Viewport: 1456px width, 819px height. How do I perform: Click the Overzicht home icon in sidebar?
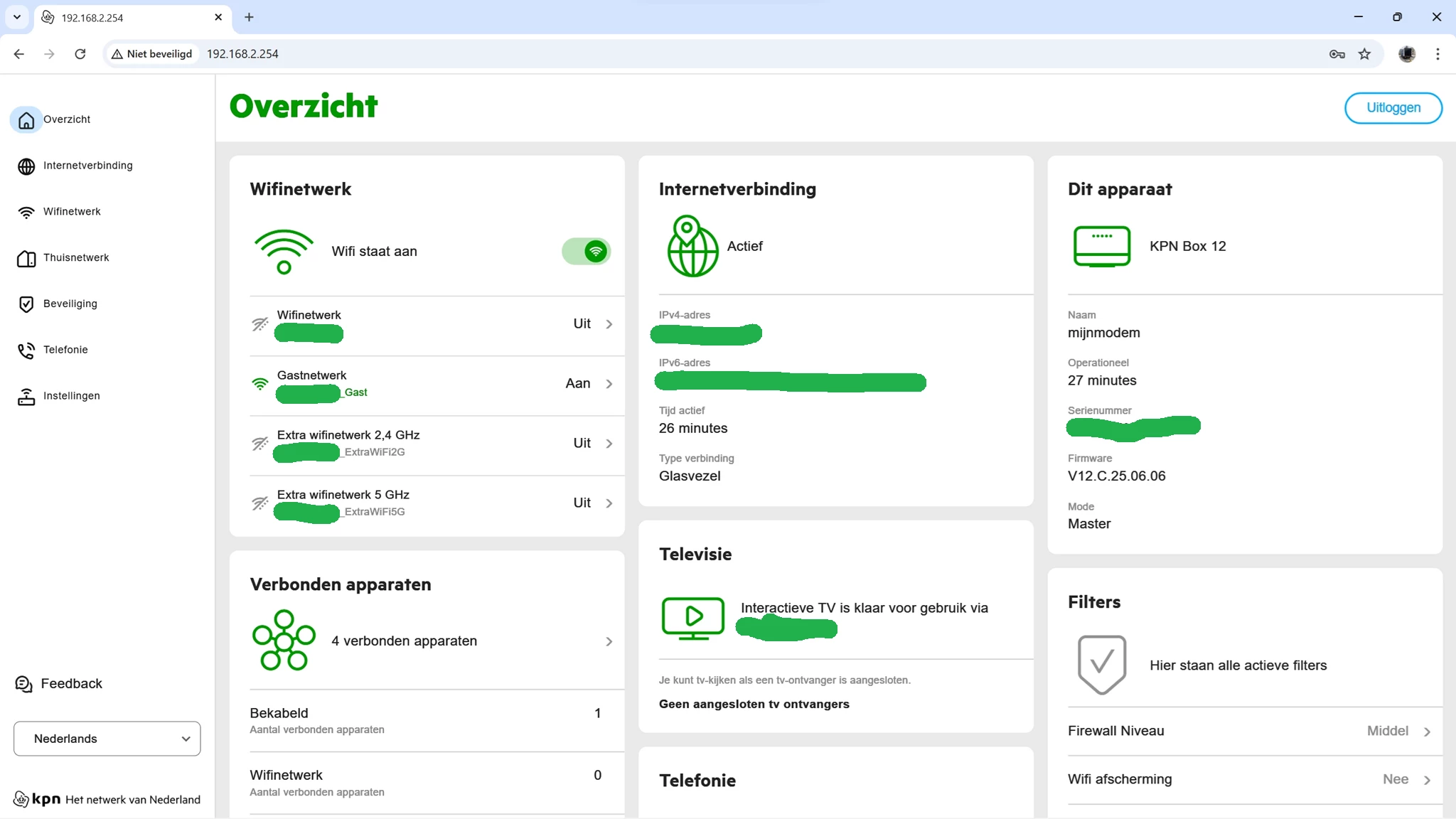[x=26, y=120]
